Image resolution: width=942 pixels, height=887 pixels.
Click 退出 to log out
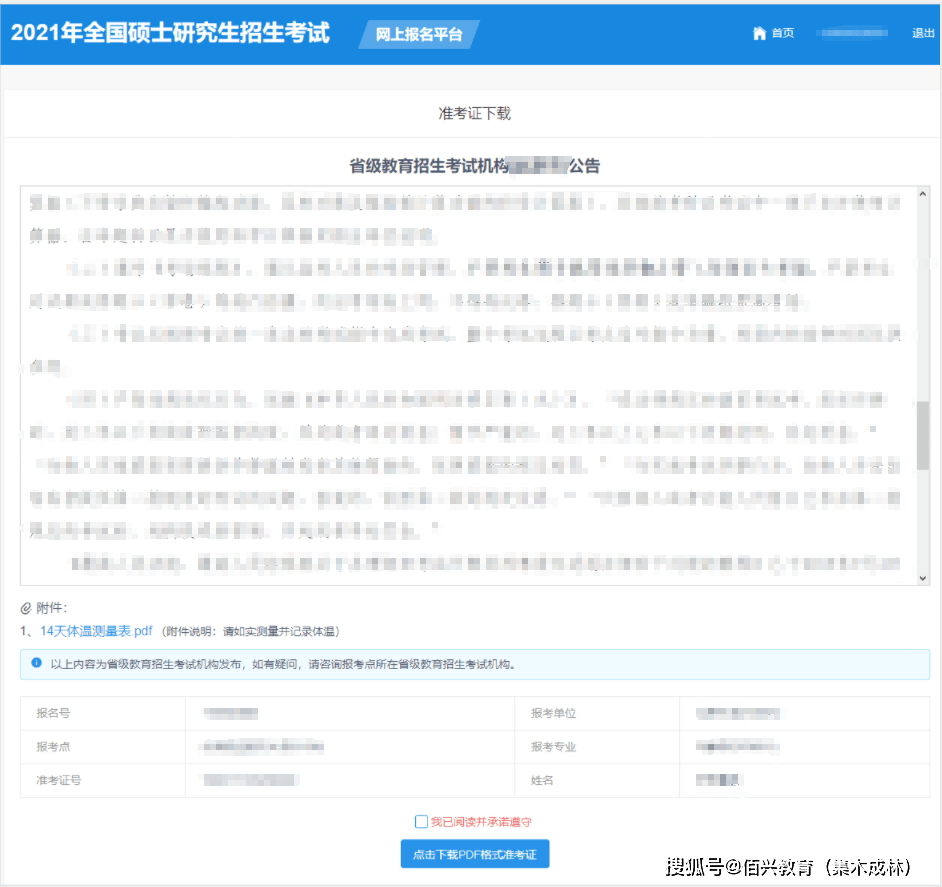coord(923,33)
